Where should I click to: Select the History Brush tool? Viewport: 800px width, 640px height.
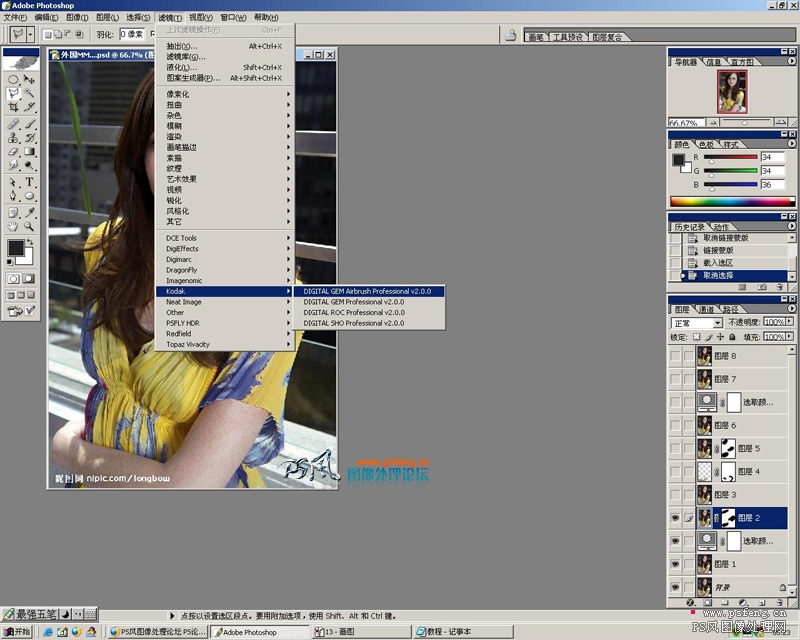29,138
